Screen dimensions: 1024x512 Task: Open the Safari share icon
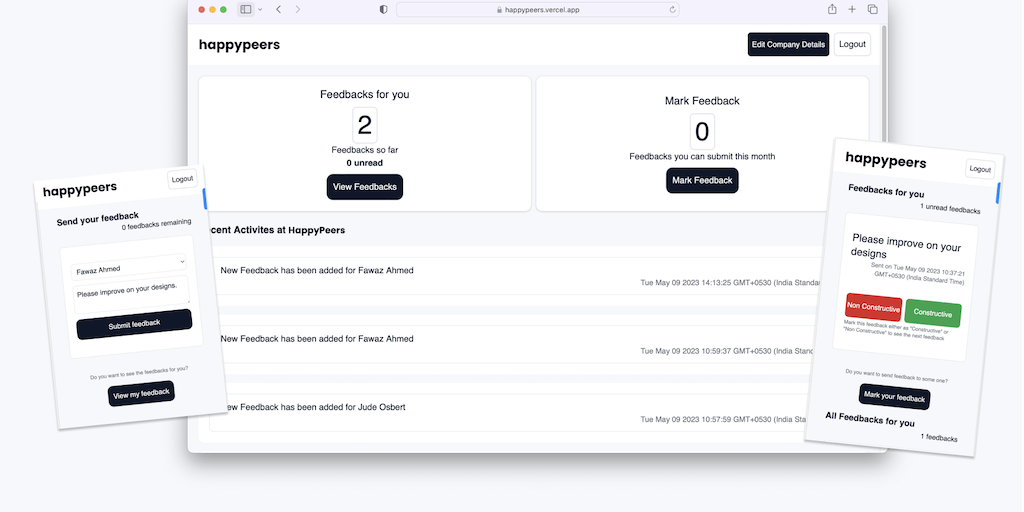click(832, 9)
